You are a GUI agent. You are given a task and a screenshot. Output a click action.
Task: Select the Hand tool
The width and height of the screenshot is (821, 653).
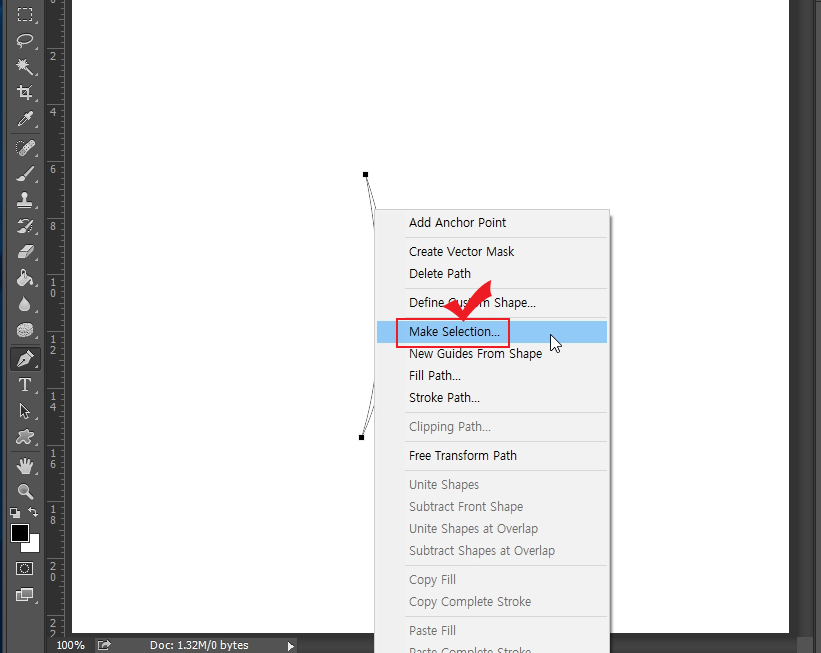click(x=25, y=466)
